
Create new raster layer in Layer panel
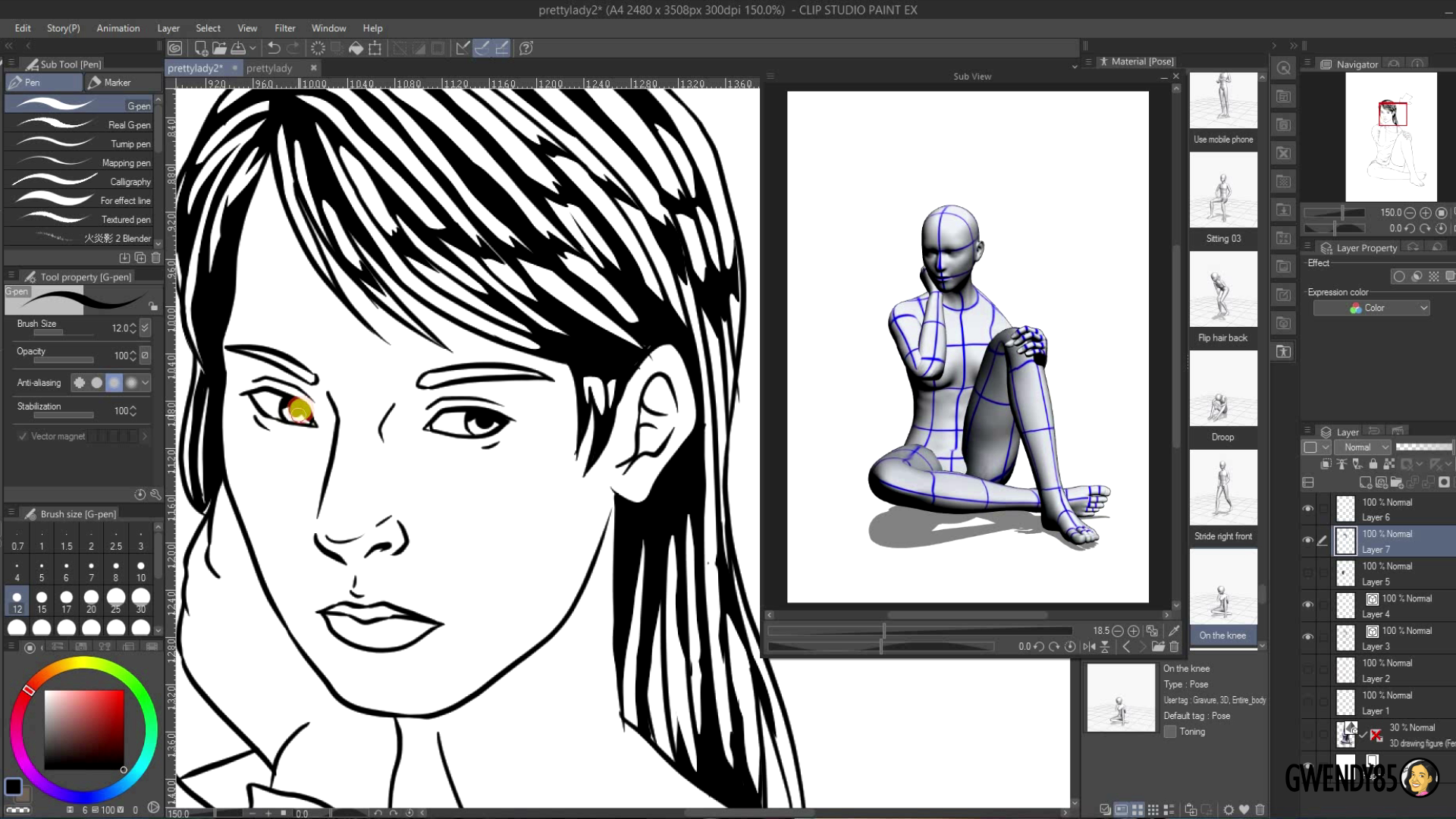pos(1365,482)
